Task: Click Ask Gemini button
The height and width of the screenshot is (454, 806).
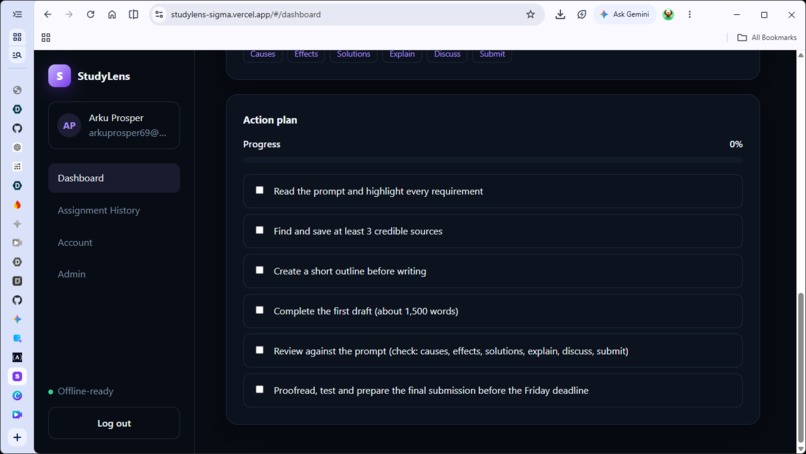Action: [x=625, y=14]
